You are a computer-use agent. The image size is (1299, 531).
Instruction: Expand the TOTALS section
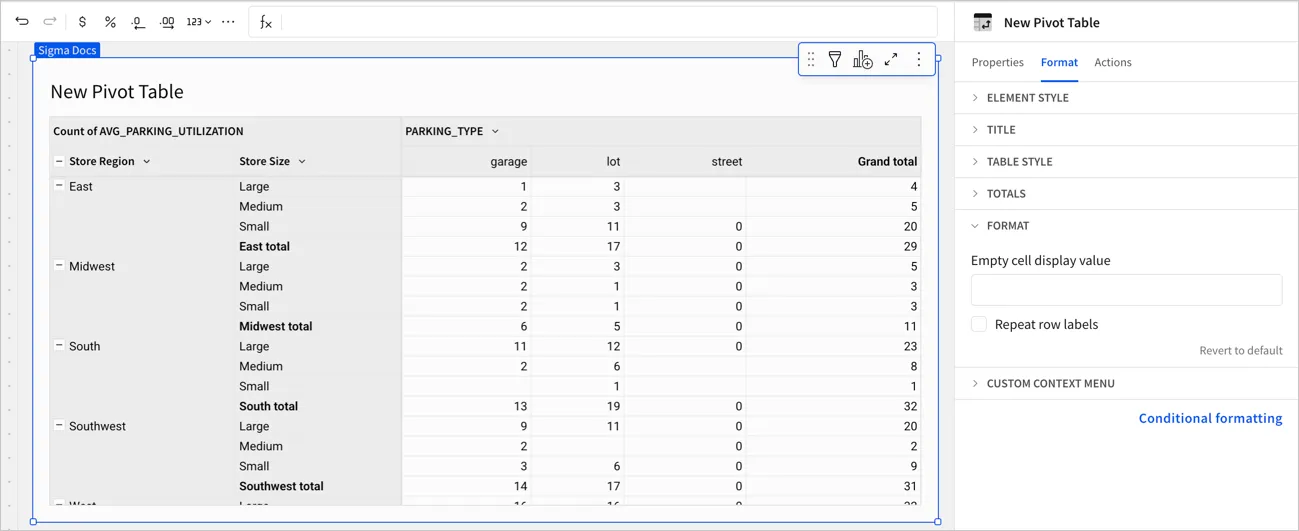pos(1127,194)
